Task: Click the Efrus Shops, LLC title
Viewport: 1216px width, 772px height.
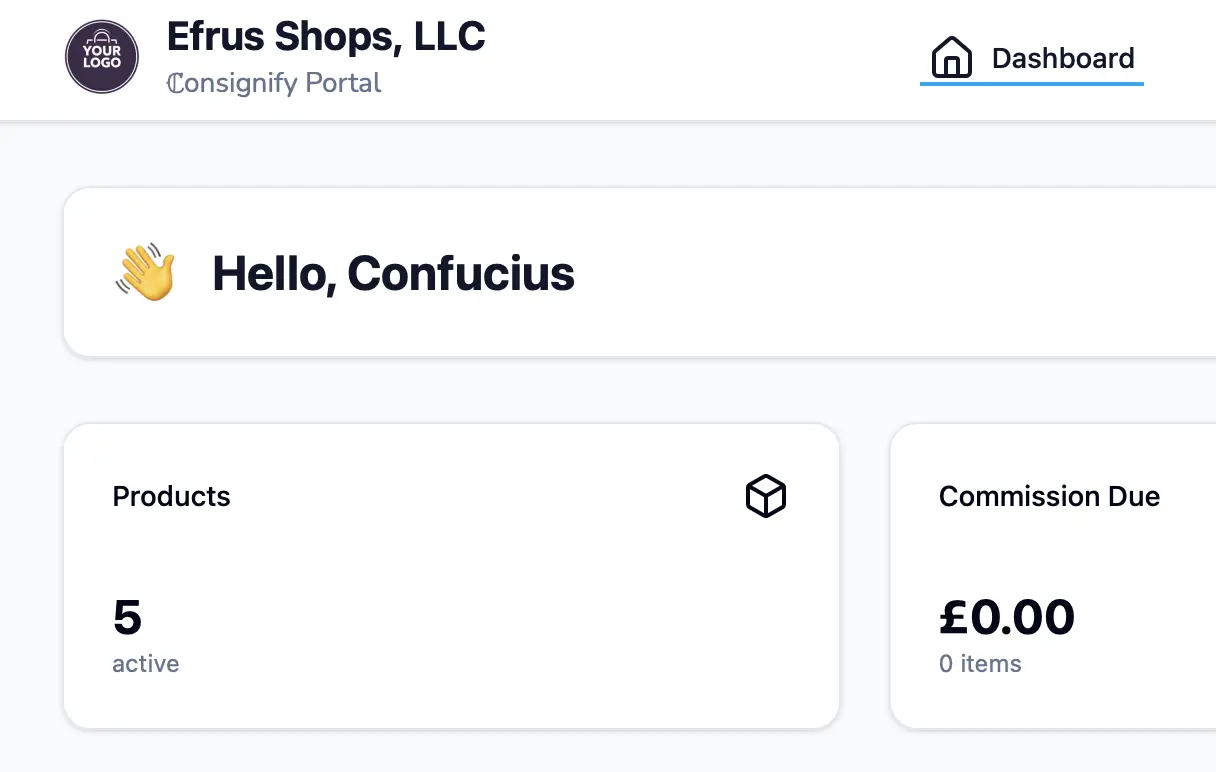Action: coord(326,37)
